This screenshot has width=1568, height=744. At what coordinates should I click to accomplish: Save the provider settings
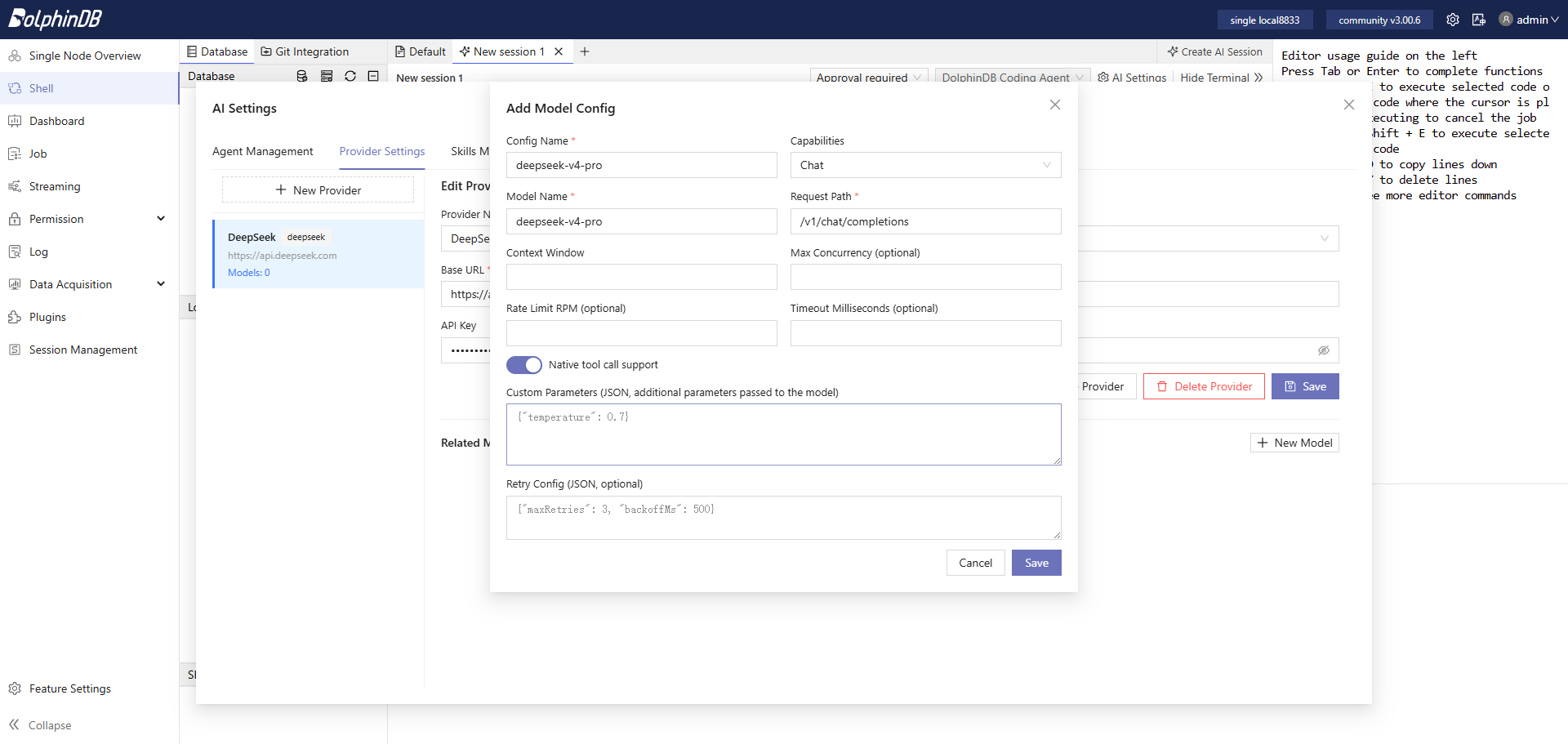[x=1305, y=386]
